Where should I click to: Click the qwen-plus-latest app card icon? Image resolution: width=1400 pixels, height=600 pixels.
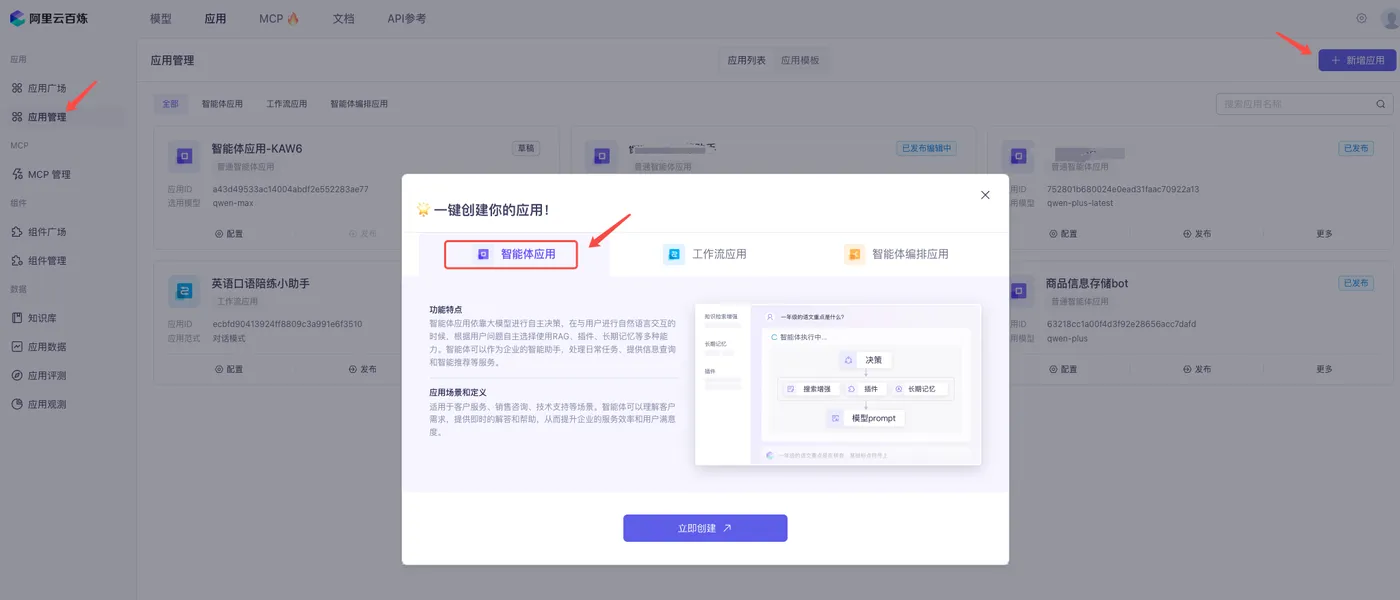coord(1018,156)
